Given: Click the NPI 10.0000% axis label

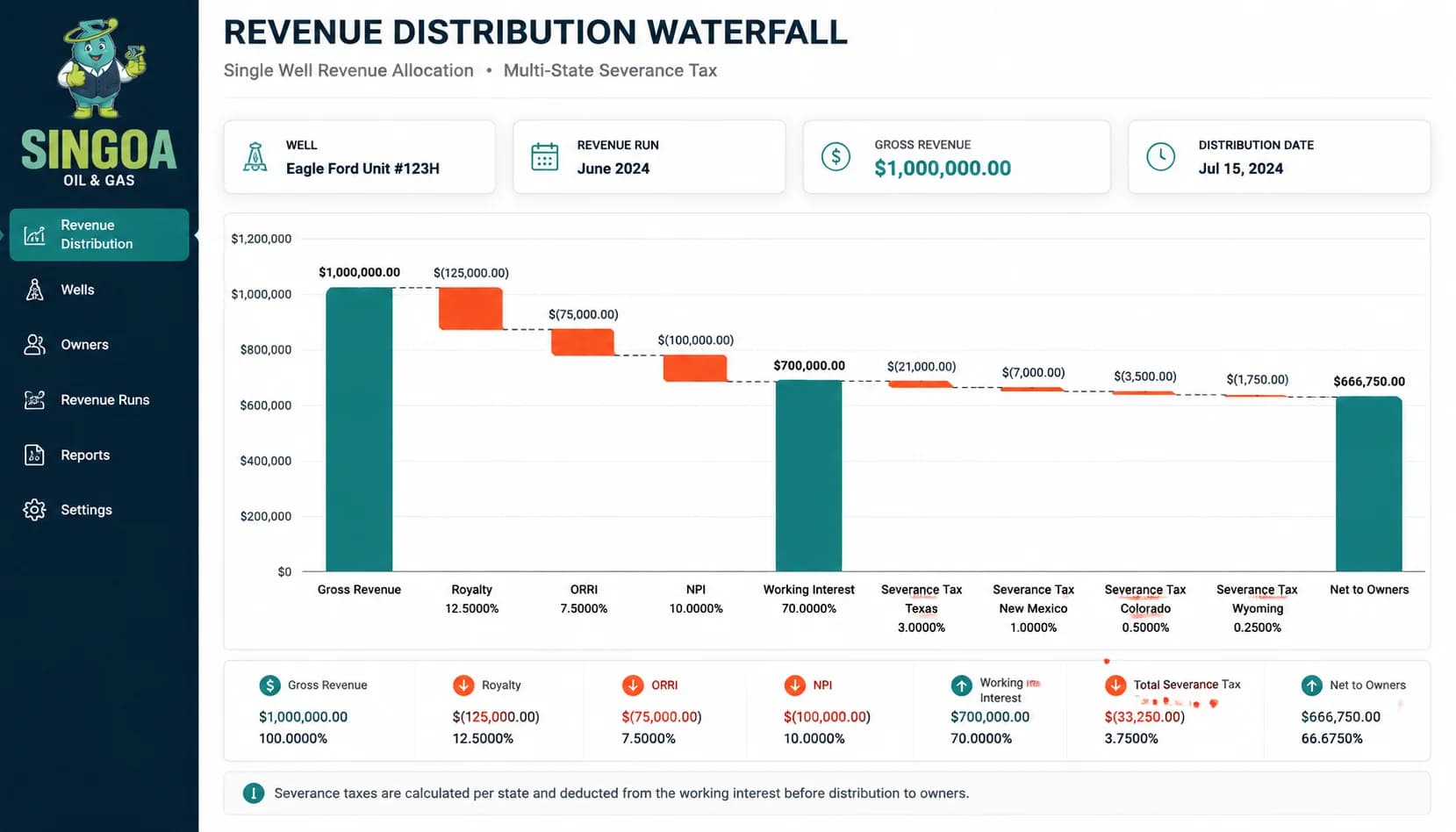Looking at the screenshot, I should pyautogui.click(x=696, y=599).
